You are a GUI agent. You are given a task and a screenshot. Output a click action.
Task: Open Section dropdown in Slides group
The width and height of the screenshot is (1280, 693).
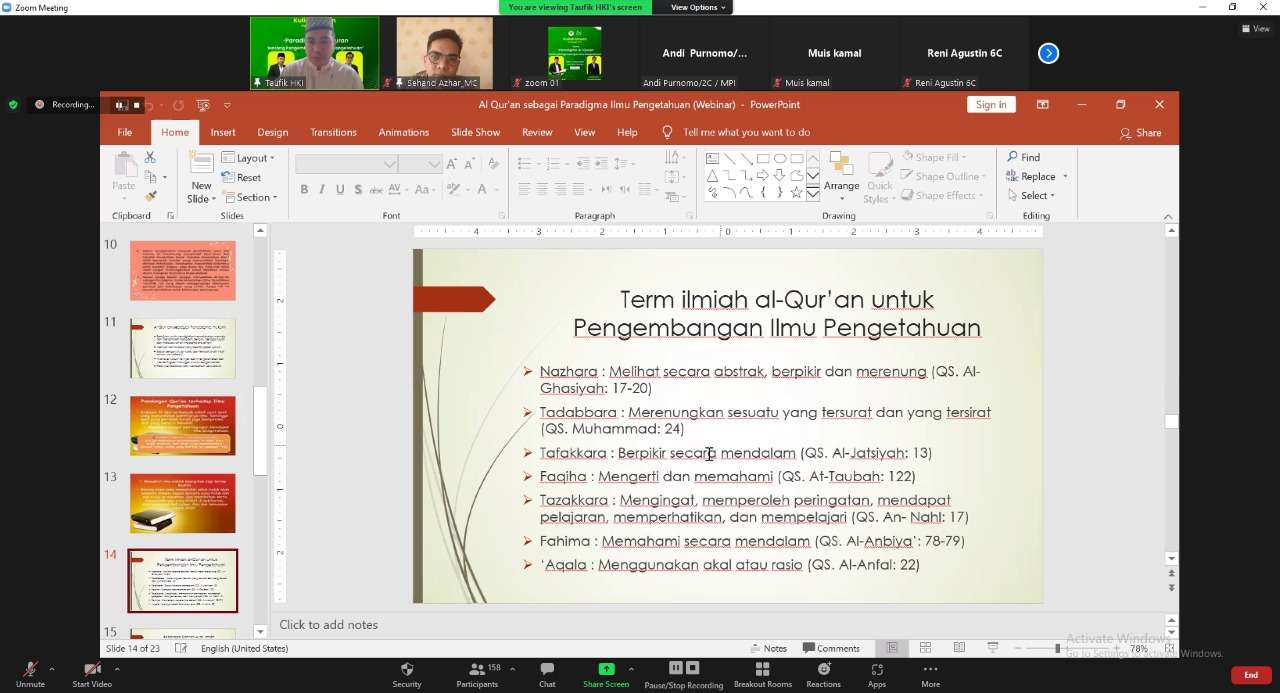point(249,197)
